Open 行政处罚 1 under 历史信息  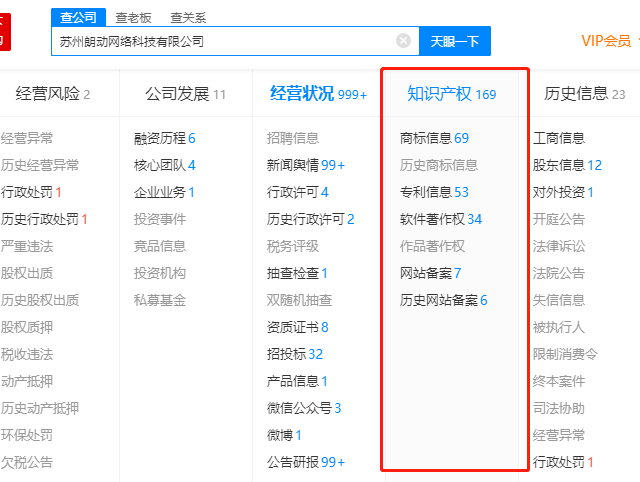click(563, 462)
